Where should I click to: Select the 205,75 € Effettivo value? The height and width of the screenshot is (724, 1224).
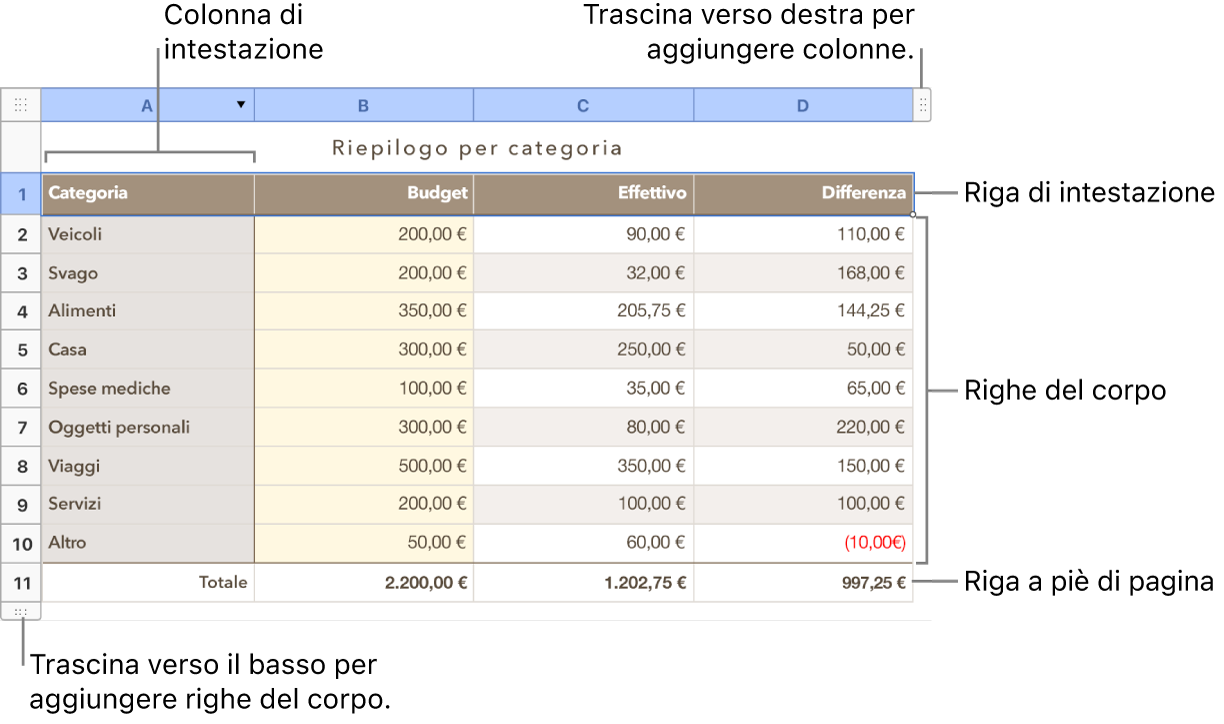pos(583,312)
